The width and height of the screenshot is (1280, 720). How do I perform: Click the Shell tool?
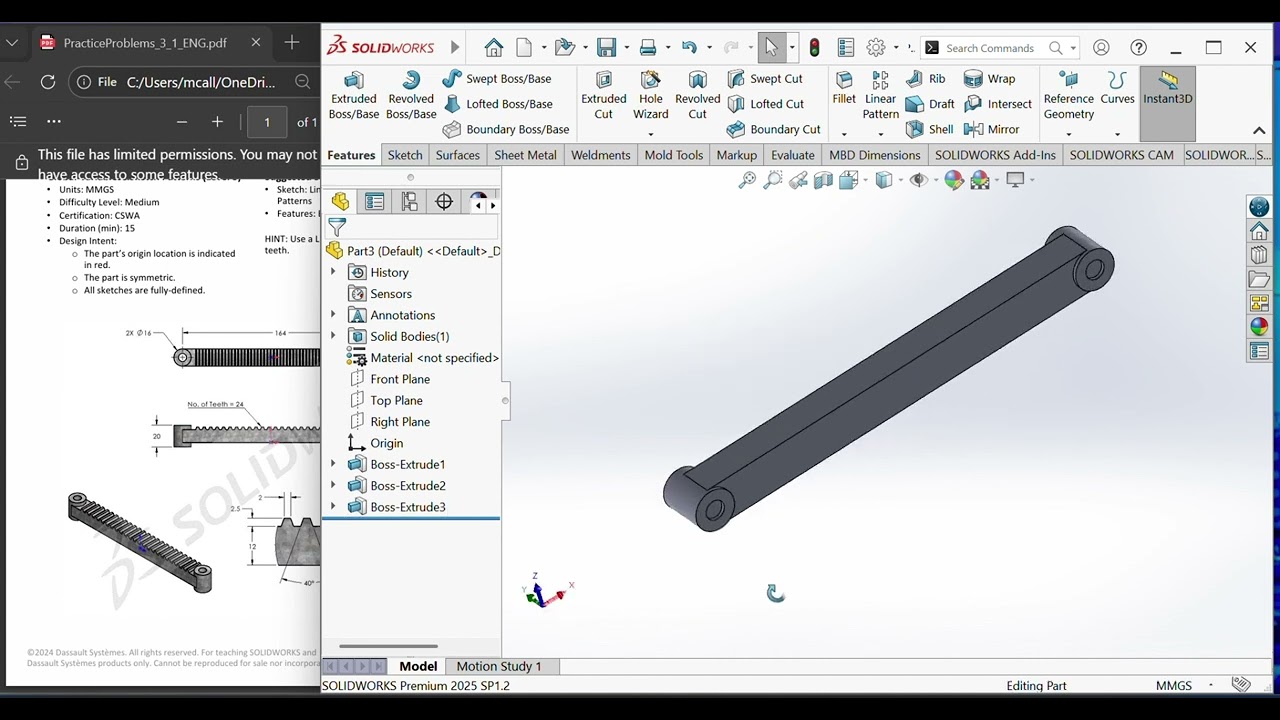(929, 129)
